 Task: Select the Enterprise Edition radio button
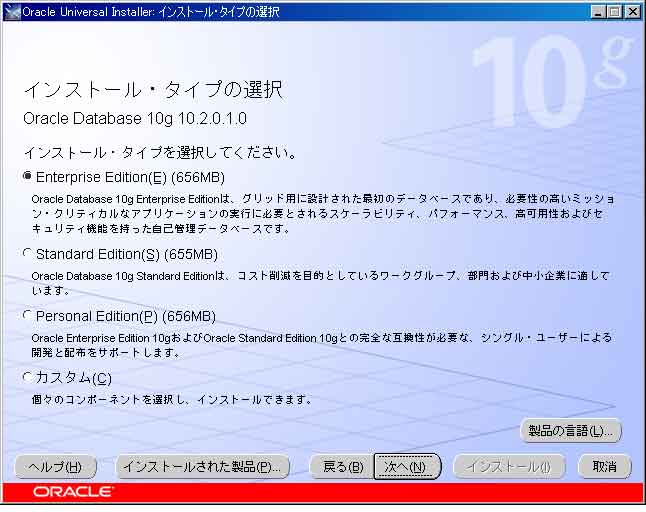click(27, 176)
